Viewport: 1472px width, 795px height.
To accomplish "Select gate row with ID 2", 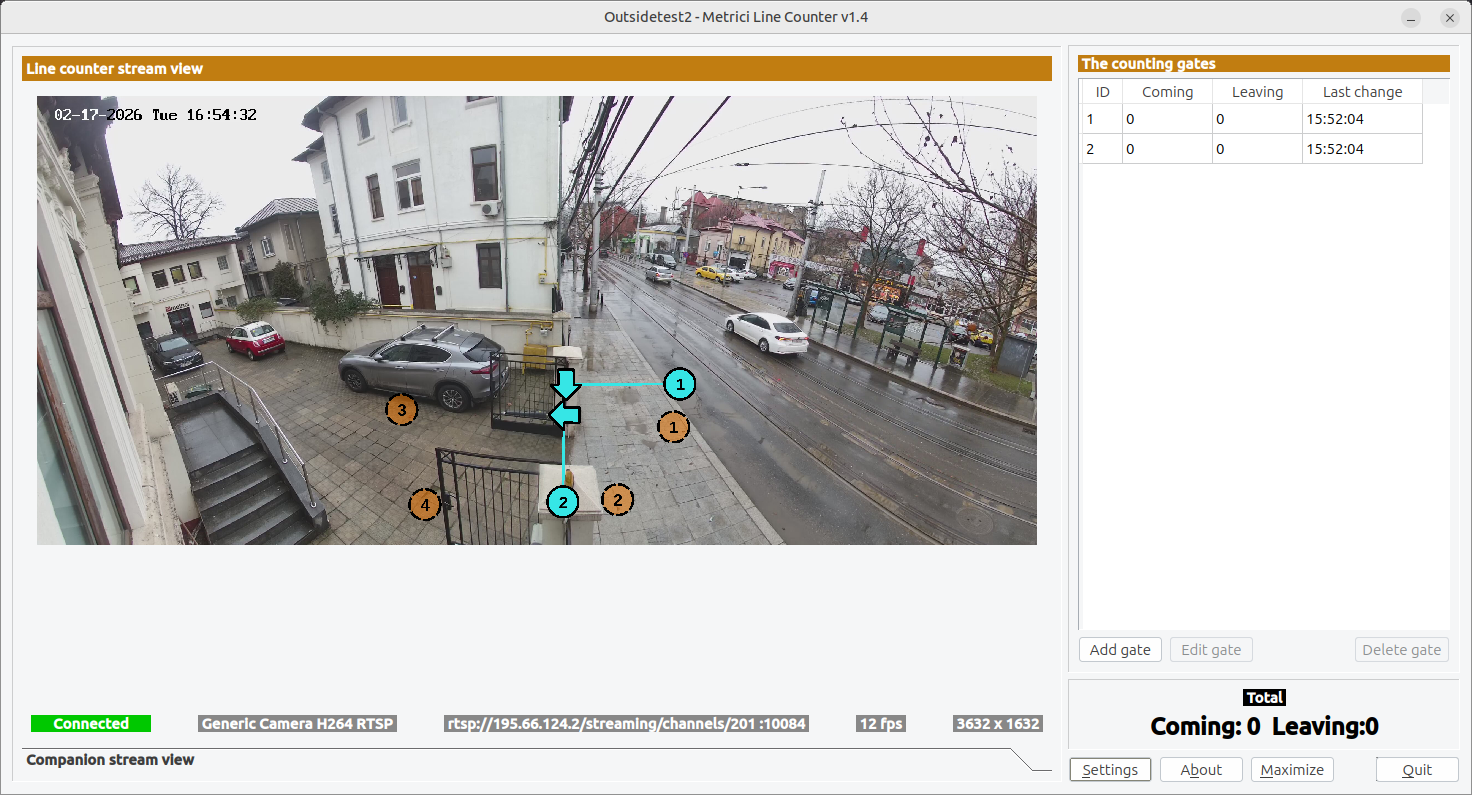I will [x=1252, y=149].
